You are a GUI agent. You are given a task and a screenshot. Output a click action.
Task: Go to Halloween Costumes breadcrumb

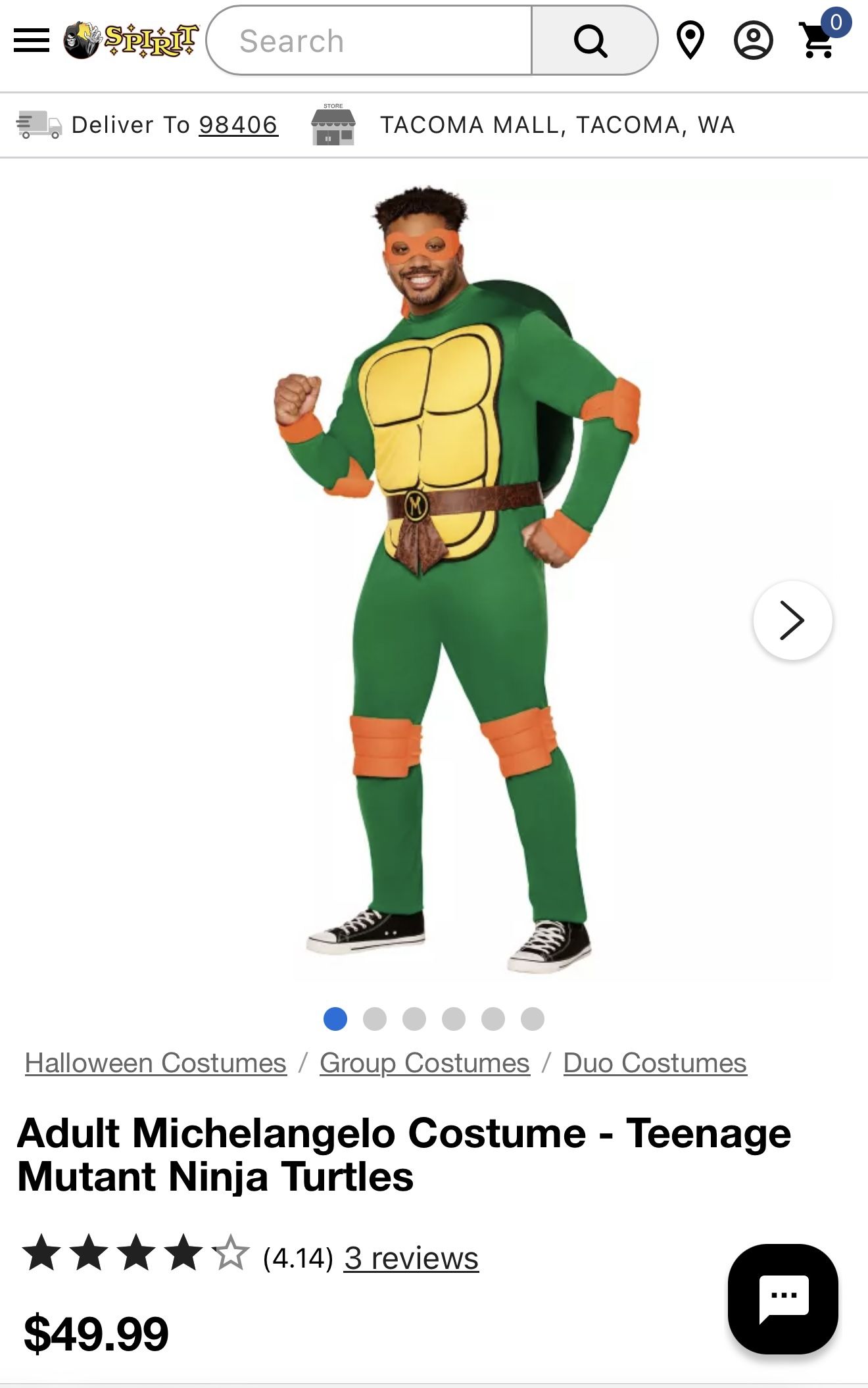coord(156,1063)
